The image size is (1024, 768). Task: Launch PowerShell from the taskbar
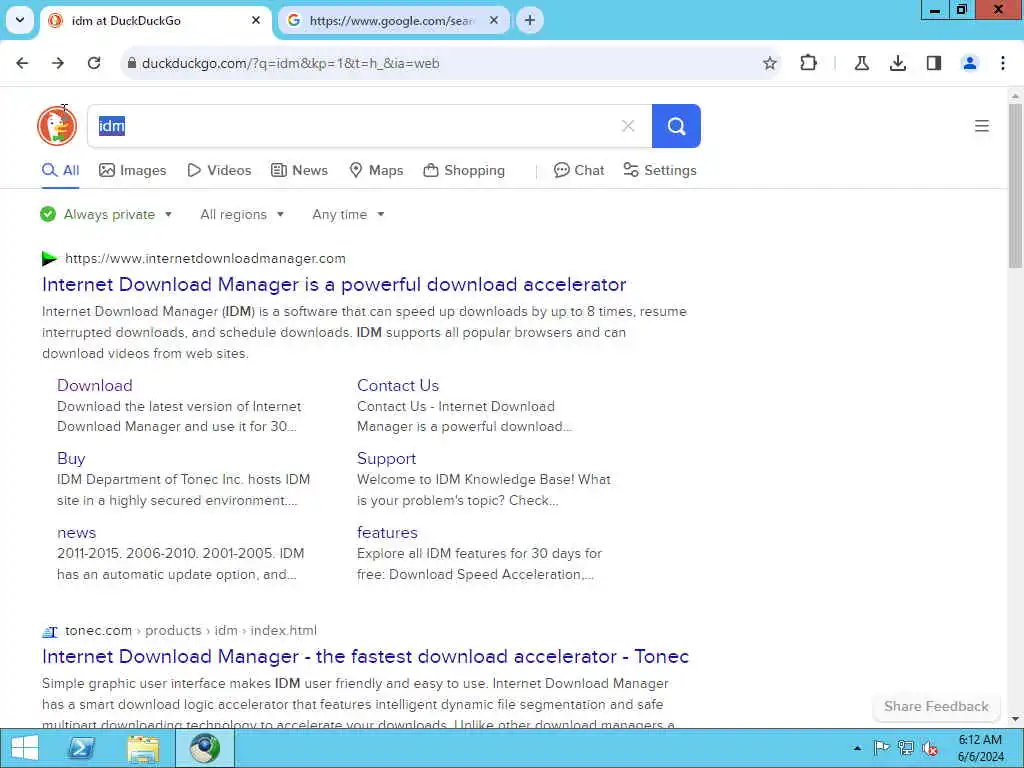coord(82,748)
